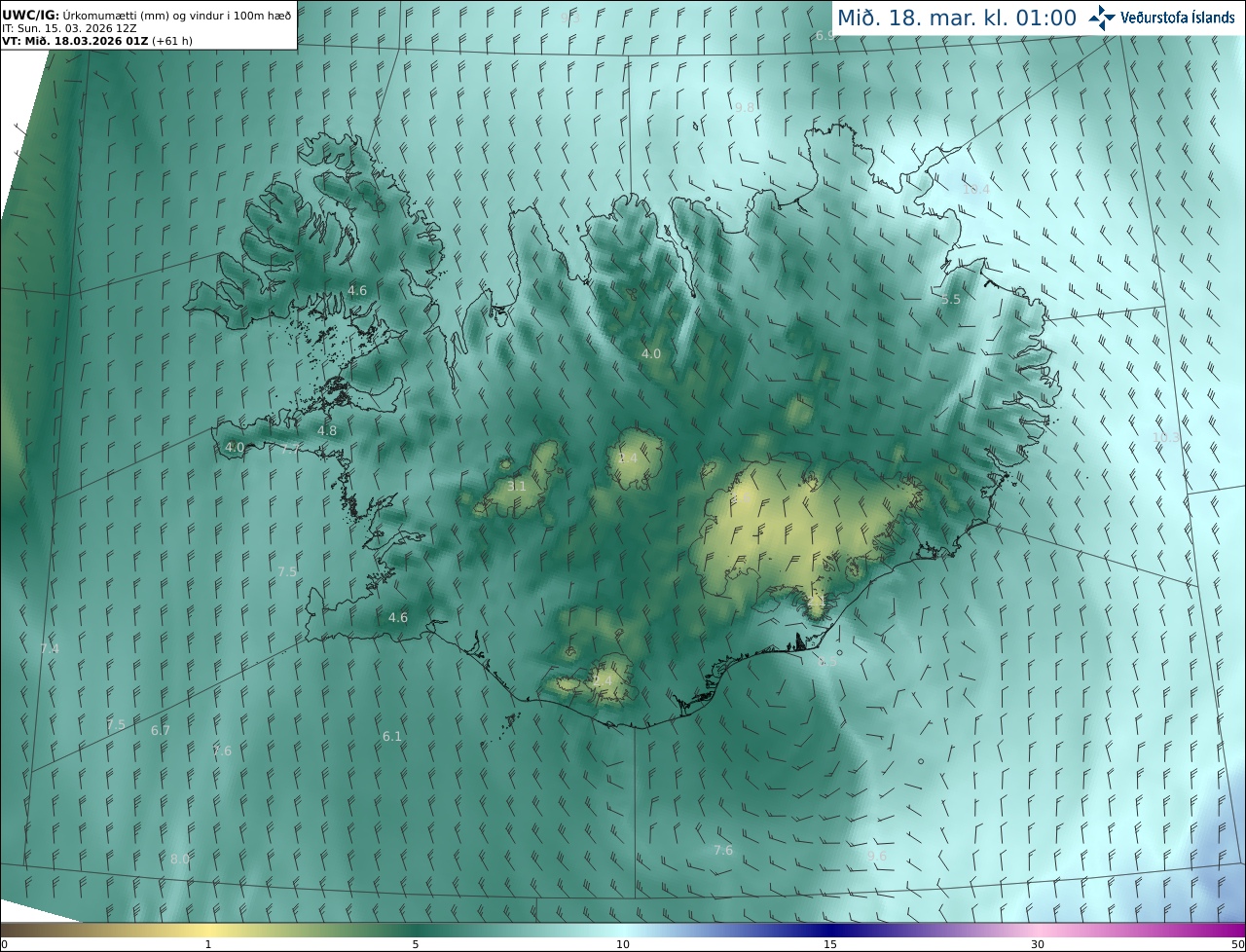
Task: Click the Veðurstofa Íslands logo
Action: click(1161, 18)
